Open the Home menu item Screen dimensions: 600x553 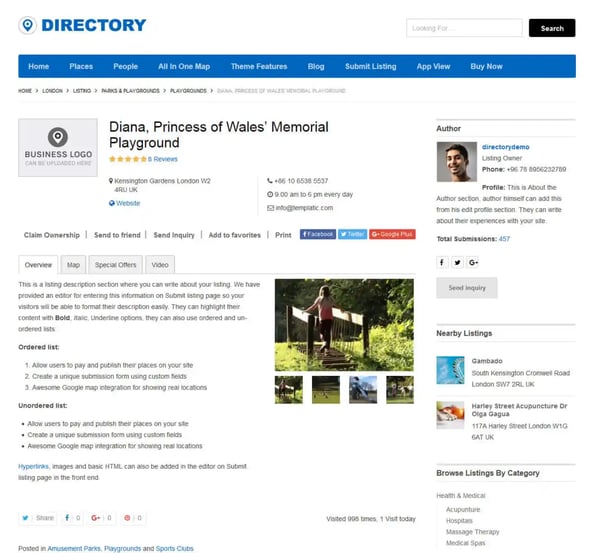(39, 66)
